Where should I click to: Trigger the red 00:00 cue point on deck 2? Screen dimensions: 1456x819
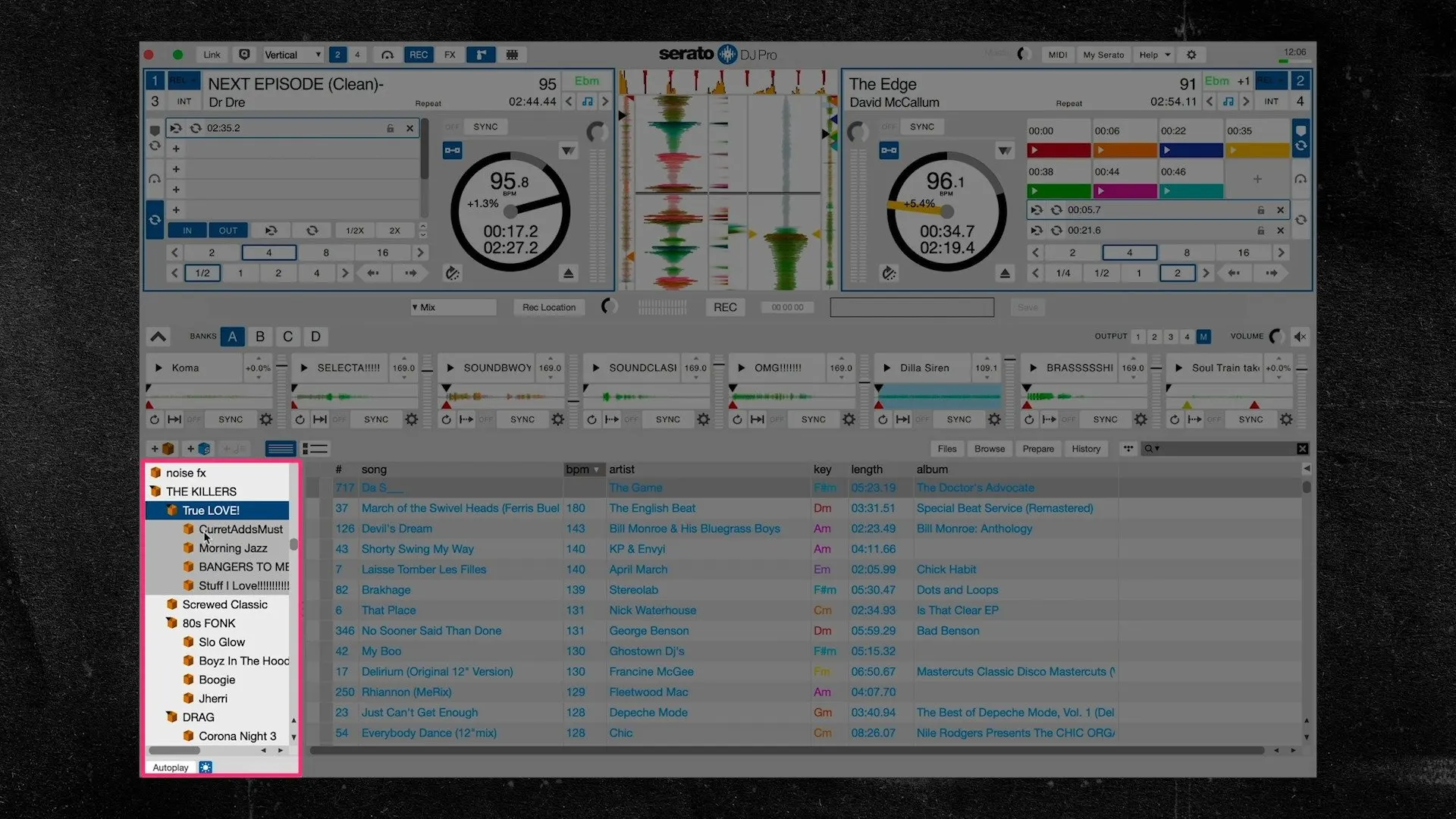pos(1059,150)
